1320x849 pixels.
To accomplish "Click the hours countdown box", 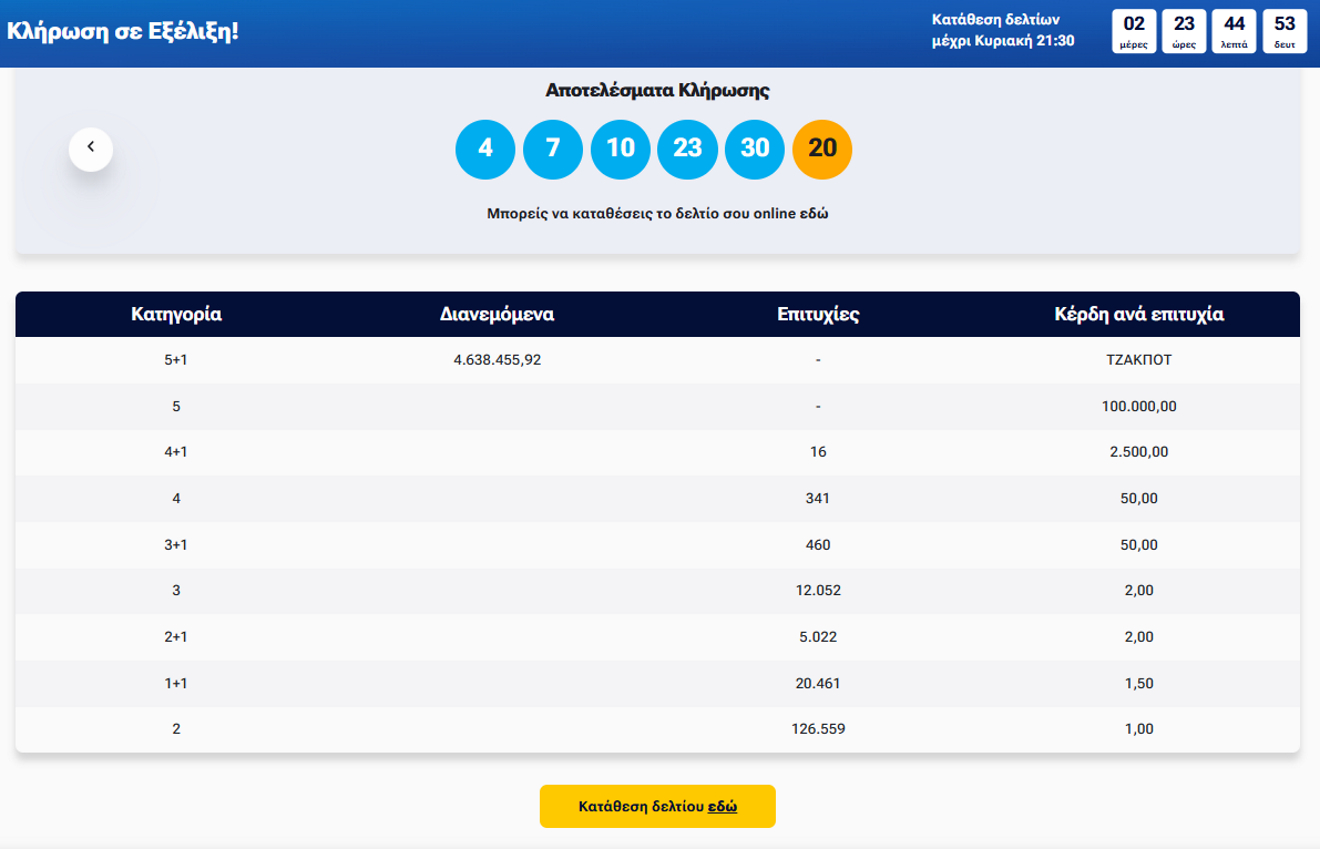I will [x=1184, y=31].
